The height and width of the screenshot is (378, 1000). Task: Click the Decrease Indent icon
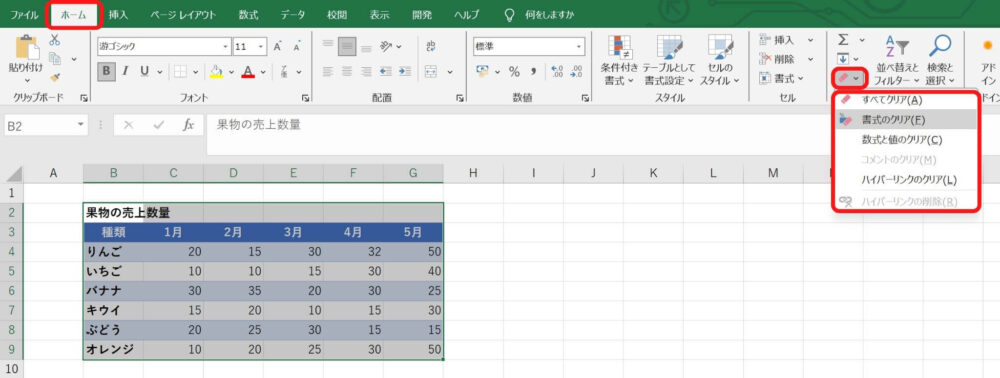tap(386, 71)
